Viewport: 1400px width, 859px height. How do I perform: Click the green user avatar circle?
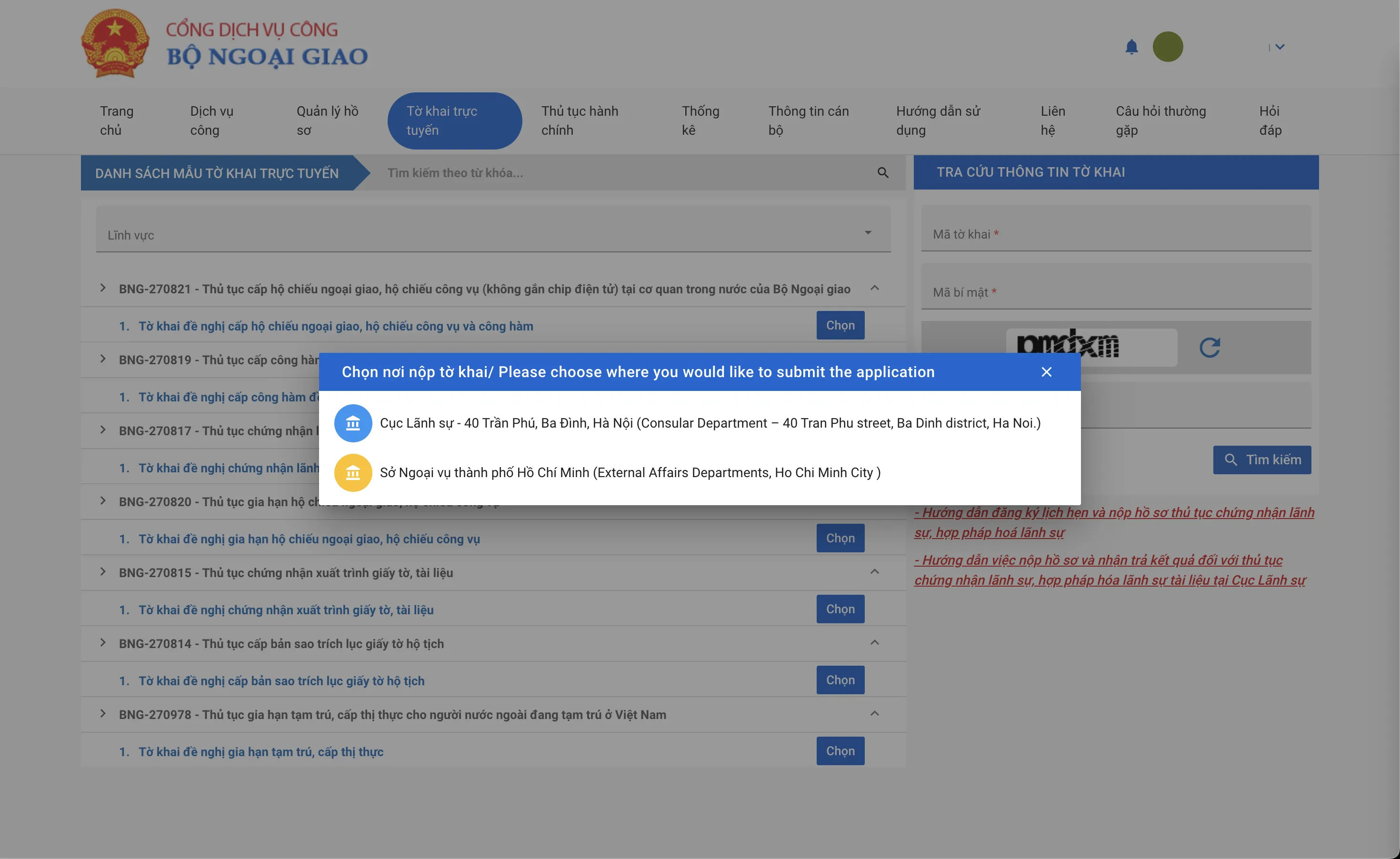pyautogui.click(x=1167, y=47)
